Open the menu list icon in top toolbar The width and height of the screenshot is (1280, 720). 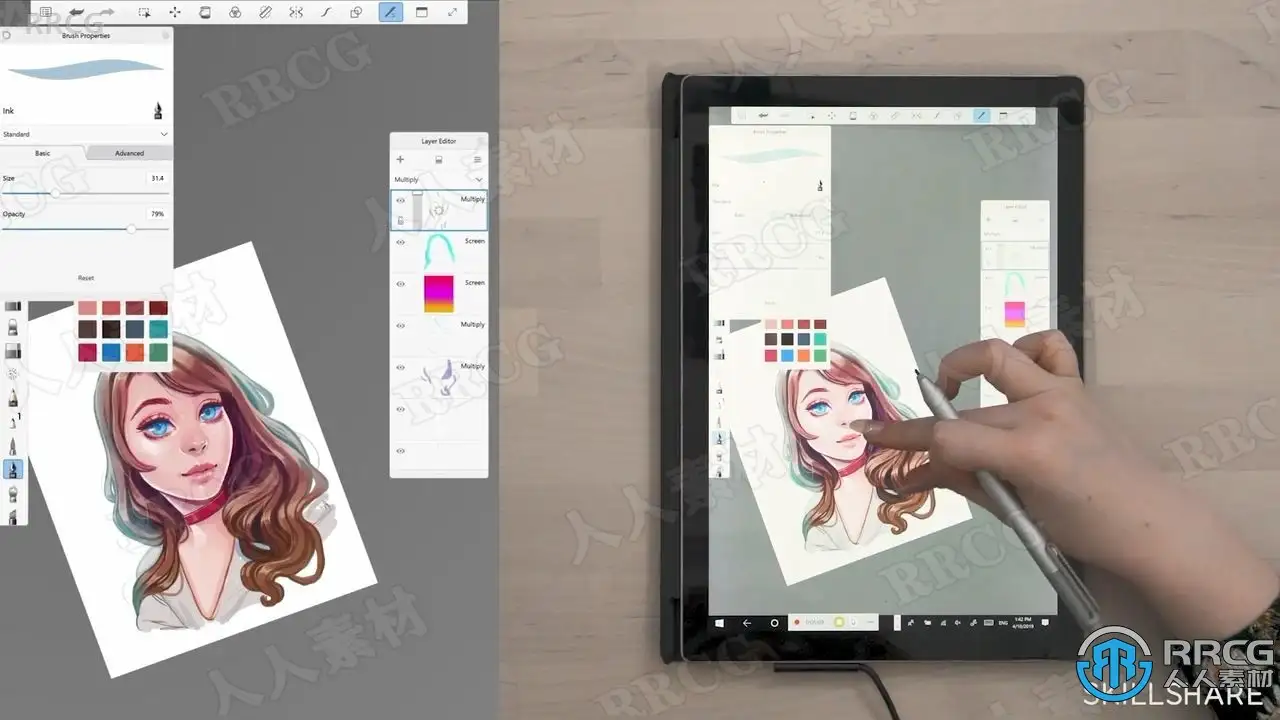click(45, 12)
